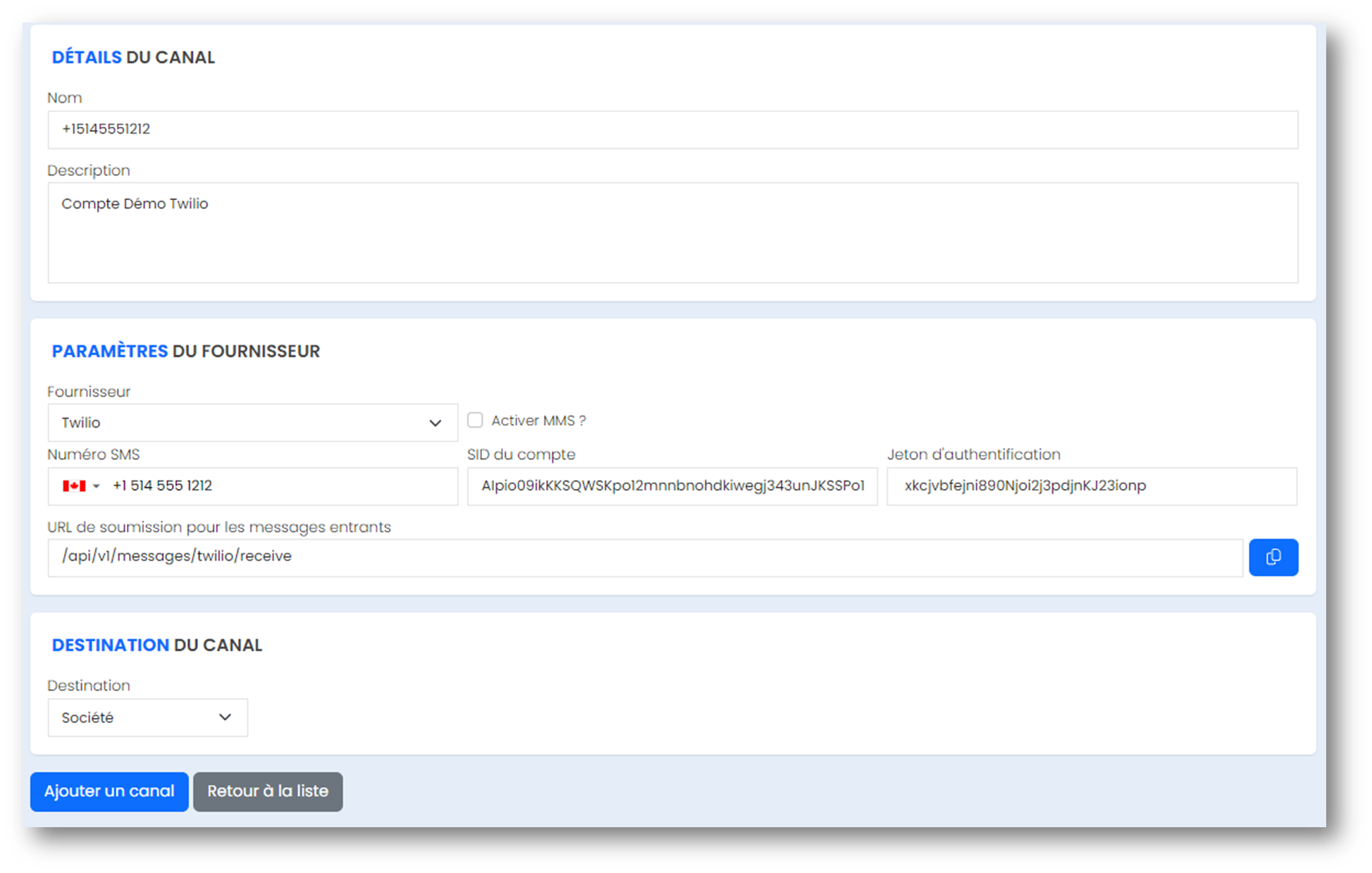This screenshot has height=873, width=1372.
Task: Click the Jeton d'authentification field
Action: pyautogui.click(x=1092, y=486)
